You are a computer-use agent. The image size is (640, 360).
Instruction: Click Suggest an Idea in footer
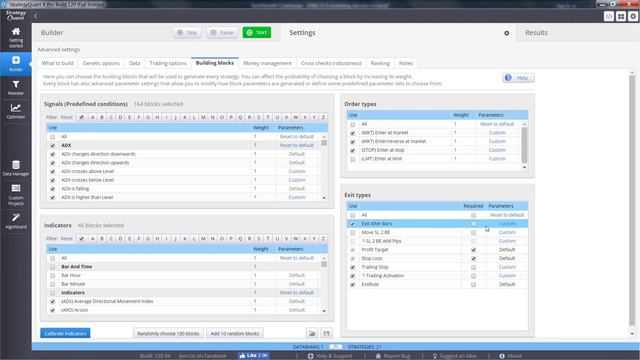click(454, 356)
